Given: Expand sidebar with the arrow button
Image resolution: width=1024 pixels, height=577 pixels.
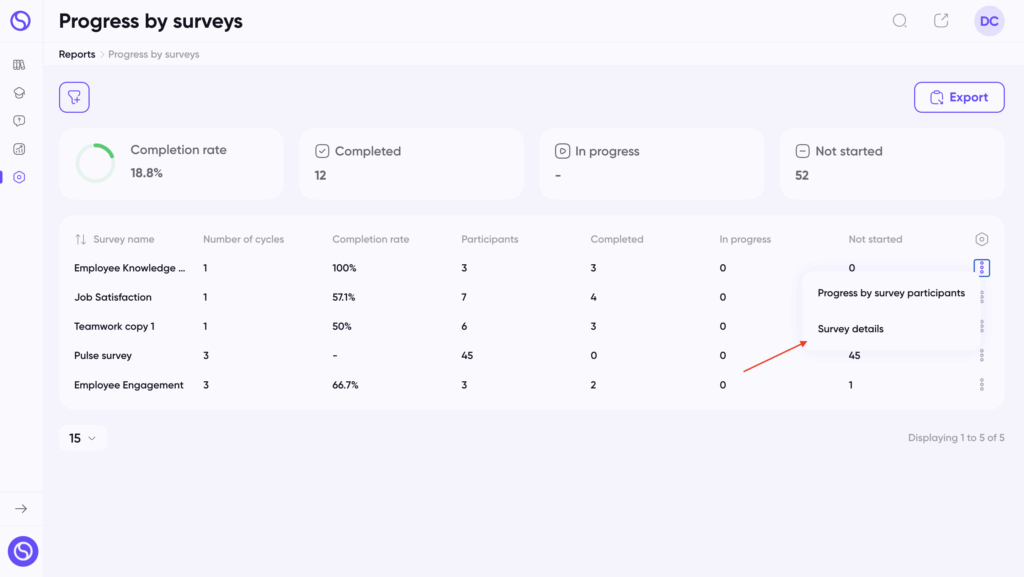Looking at the screenshot, I should tap(21, 508).
